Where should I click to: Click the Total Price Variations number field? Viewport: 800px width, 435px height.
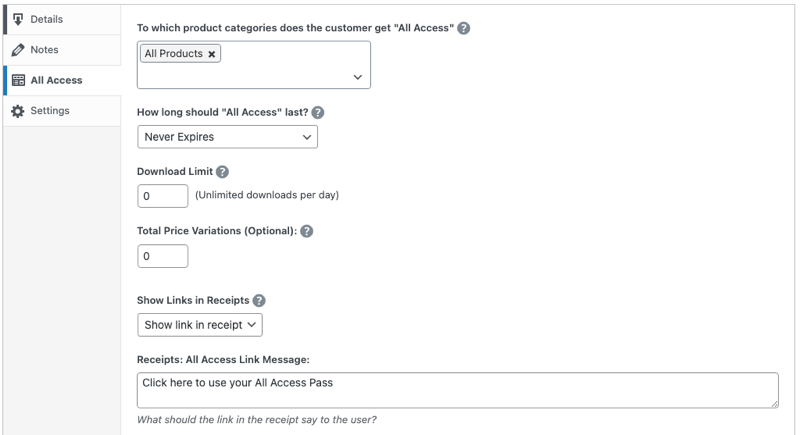point(162,256)
